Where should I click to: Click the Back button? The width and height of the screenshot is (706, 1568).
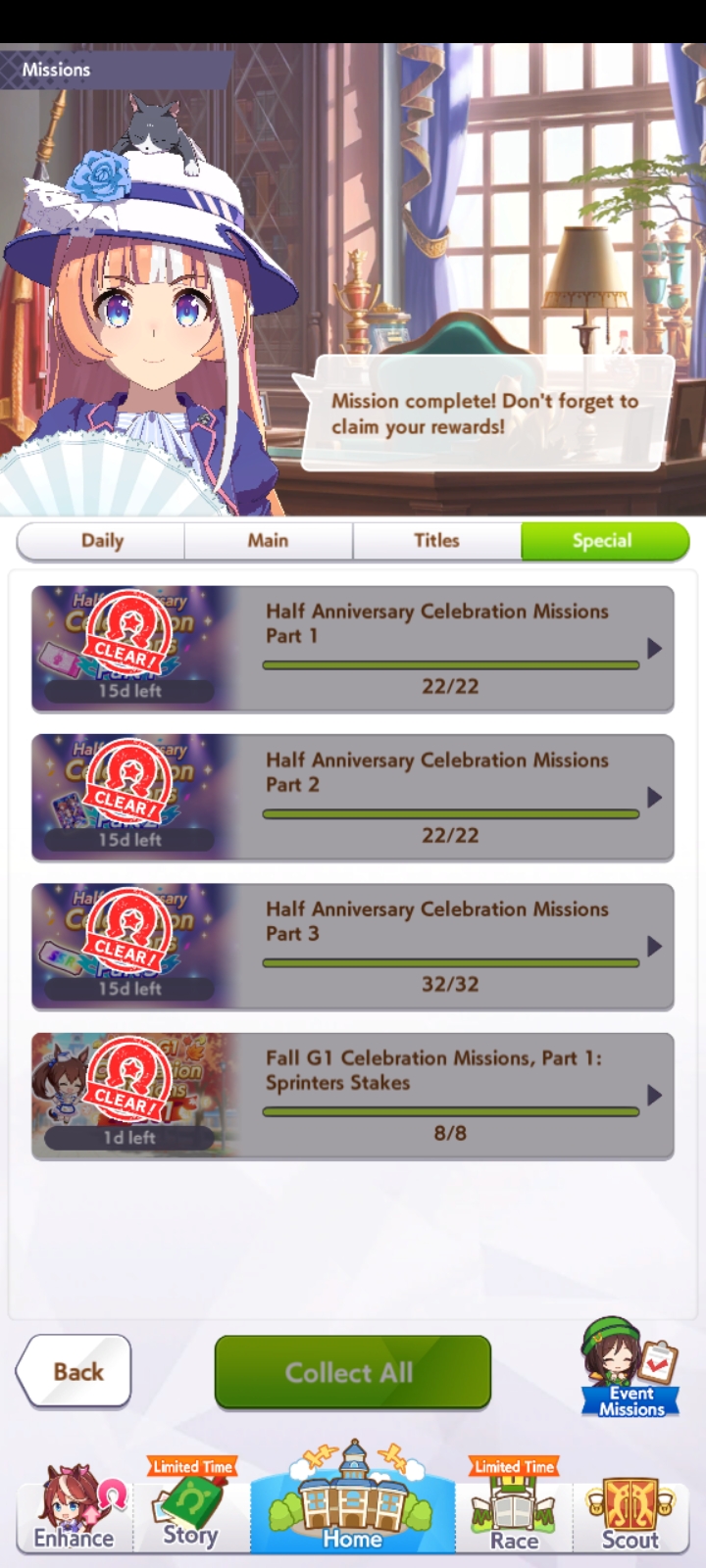click(x=75, y=1371)
